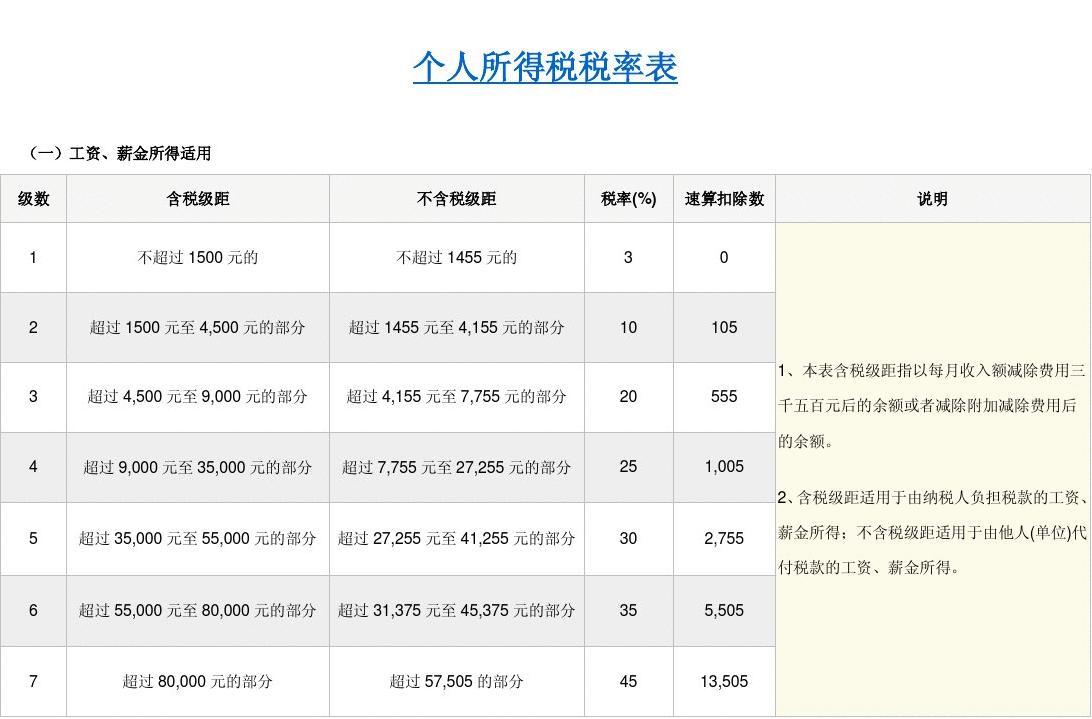The height and width of the screenshot is (719, 1092).
Task: Select the 不含税级距 column header
Action: 457,199
